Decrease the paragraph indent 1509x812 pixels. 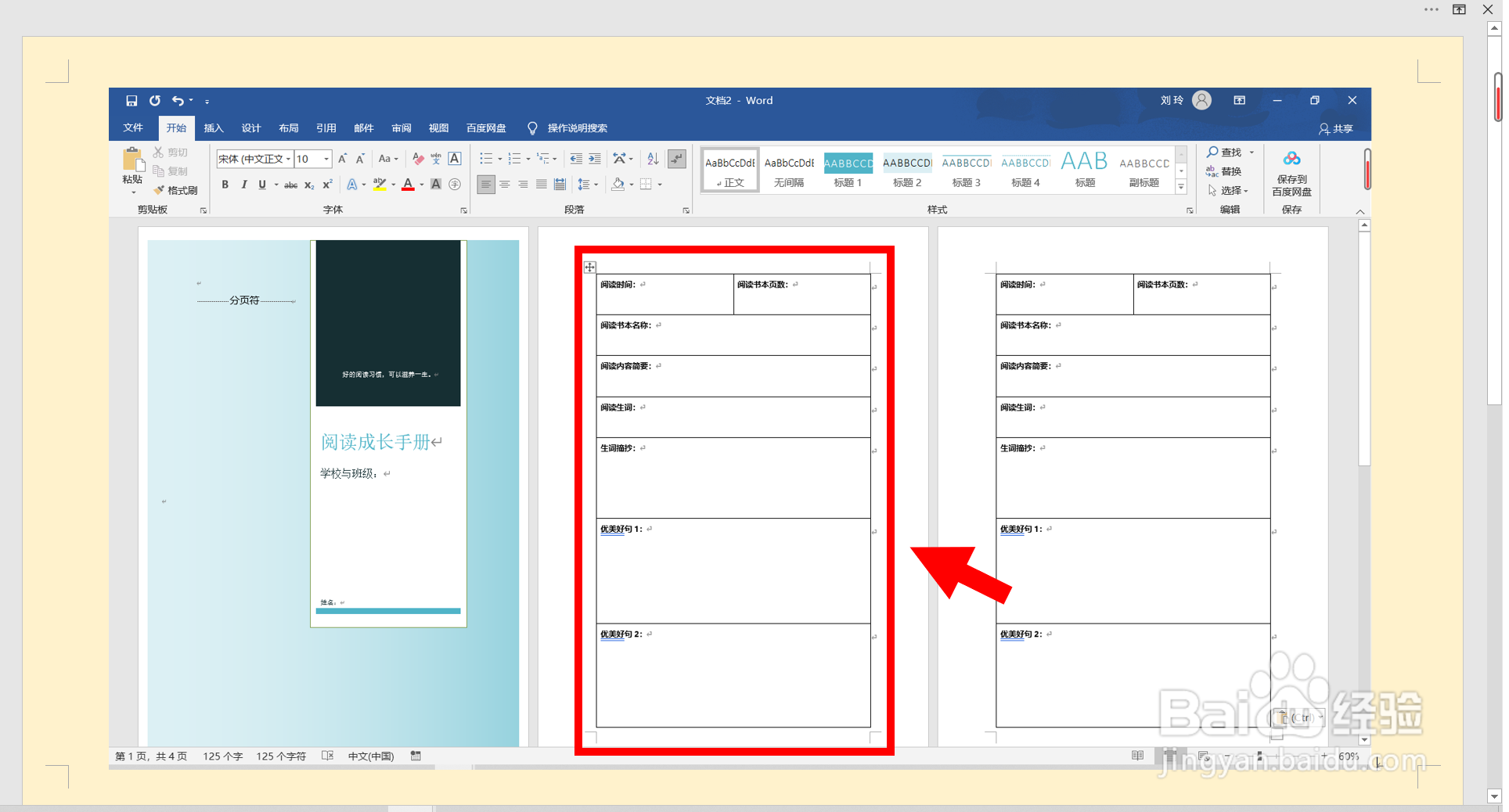coord(576,159)
